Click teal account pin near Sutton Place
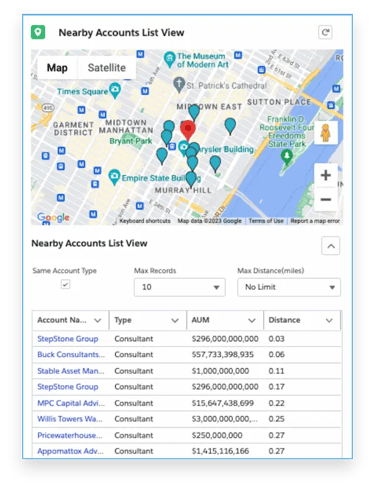 (x=230, y=126)
